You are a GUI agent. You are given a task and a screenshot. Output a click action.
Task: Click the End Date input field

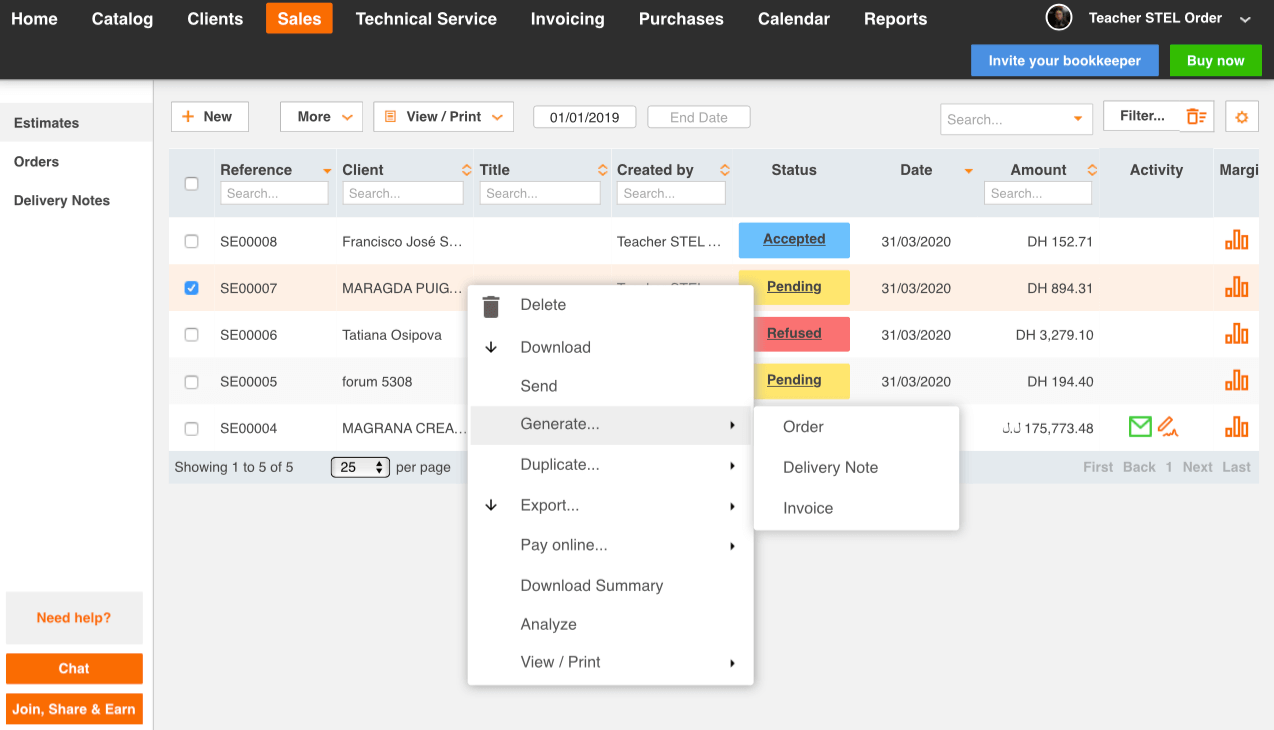click(x=698, y=117)
